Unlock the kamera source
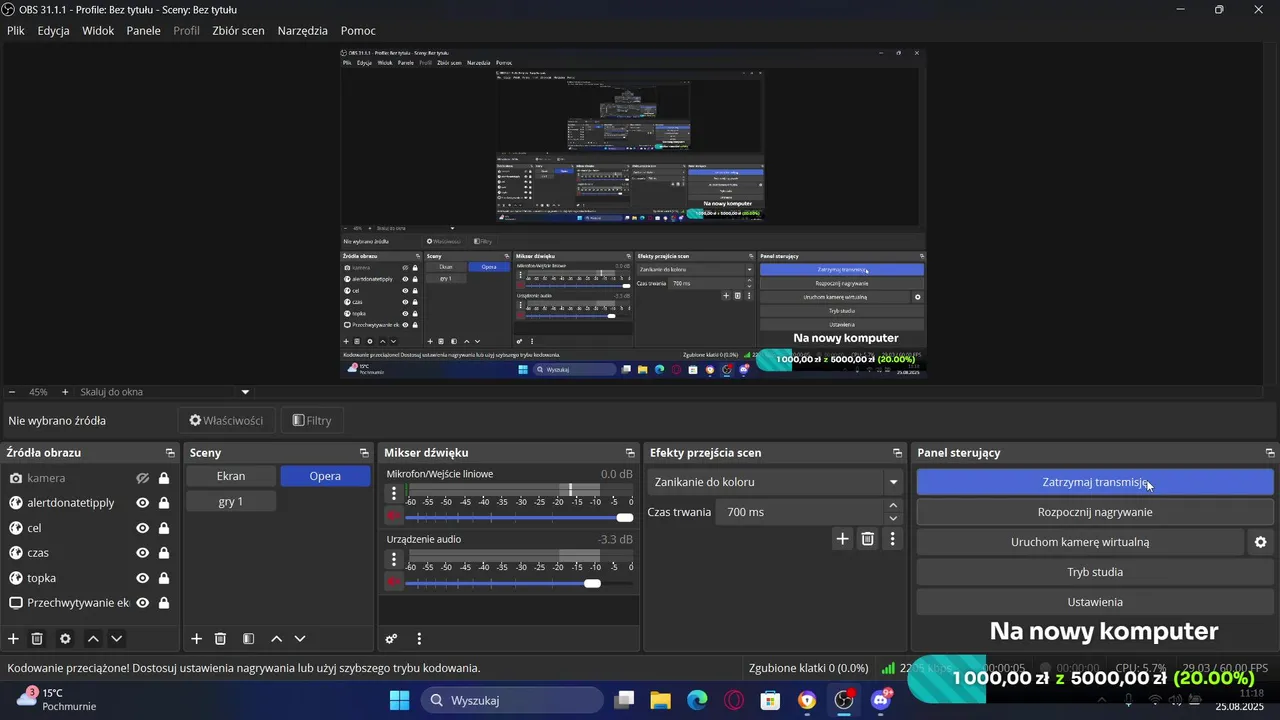The height and width of the screenshot is (720, 1280). pos(164,478)
